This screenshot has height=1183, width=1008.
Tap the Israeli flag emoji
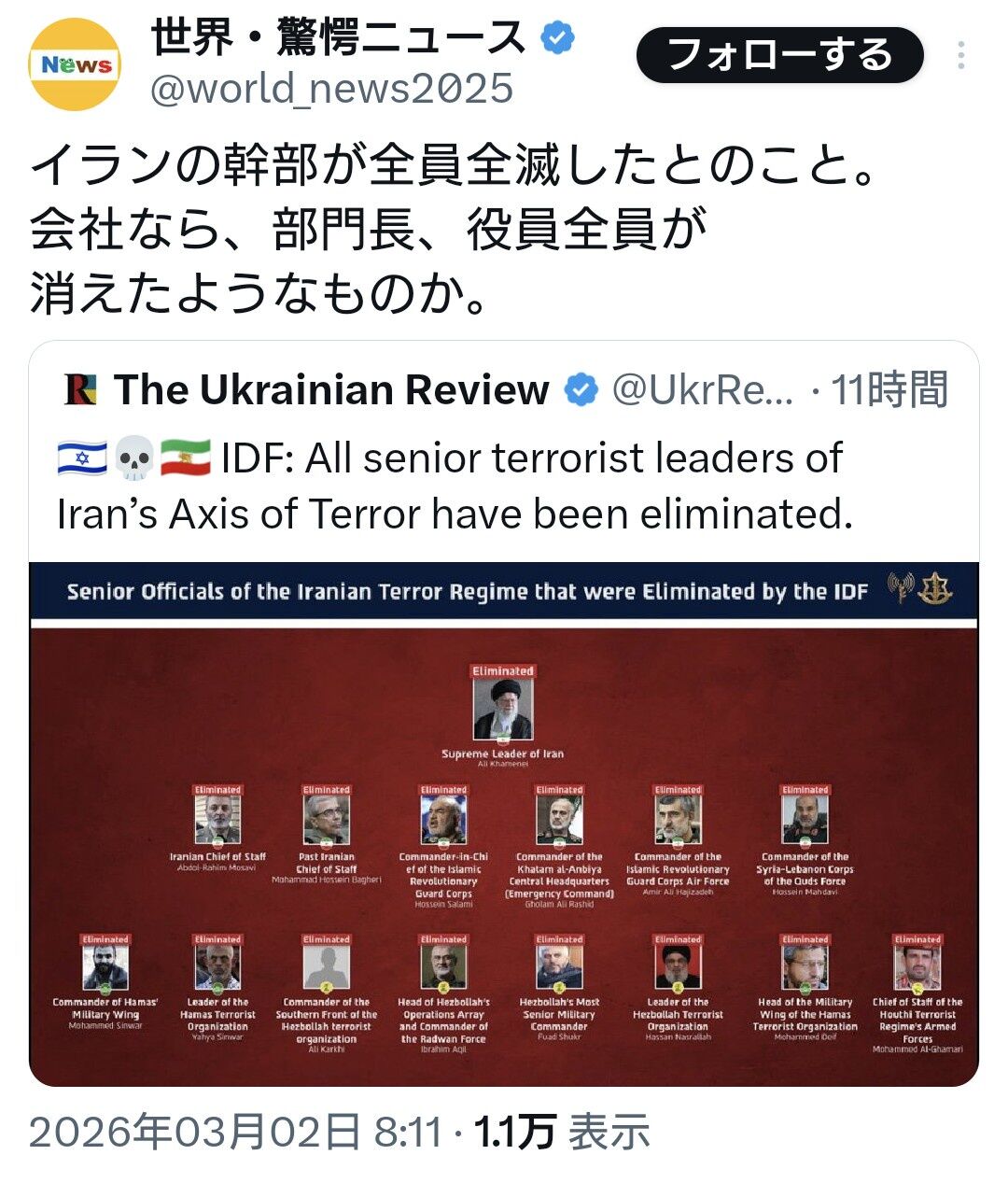82,458
